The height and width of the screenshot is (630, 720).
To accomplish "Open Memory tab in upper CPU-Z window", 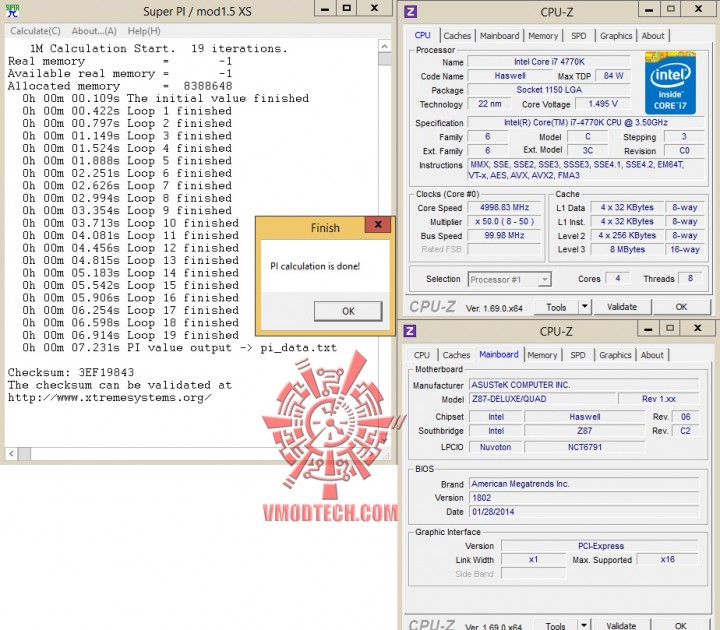I will 543,36.
